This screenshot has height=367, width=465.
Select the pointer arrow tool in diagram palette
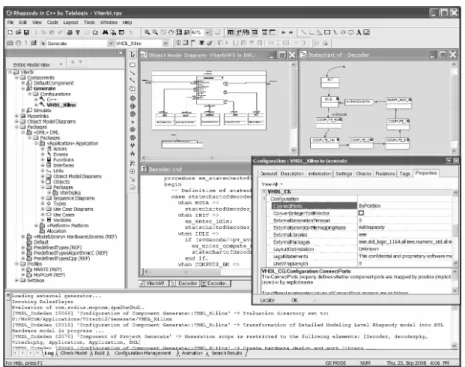(133, 55)
